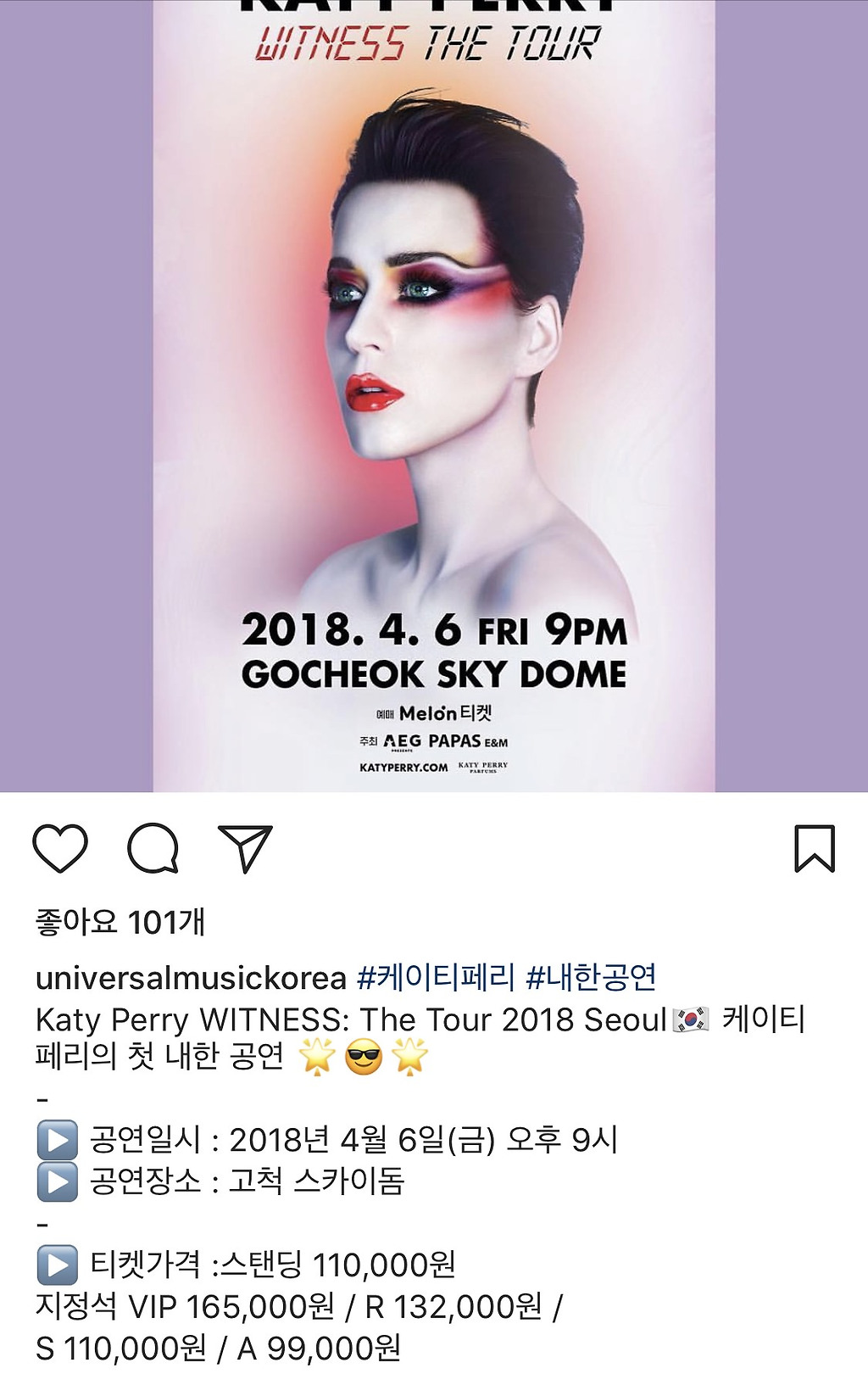Tap the play emoji beside 티켓가격
This screenshot has height=1385, width=868.
[58, 1265]
